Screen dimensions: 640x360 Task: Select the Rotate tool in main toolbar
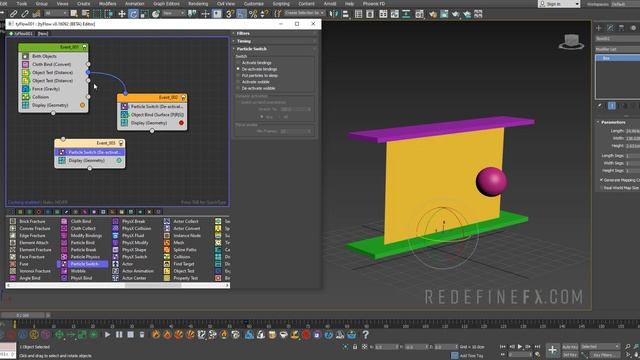click(x=133, y=14)
